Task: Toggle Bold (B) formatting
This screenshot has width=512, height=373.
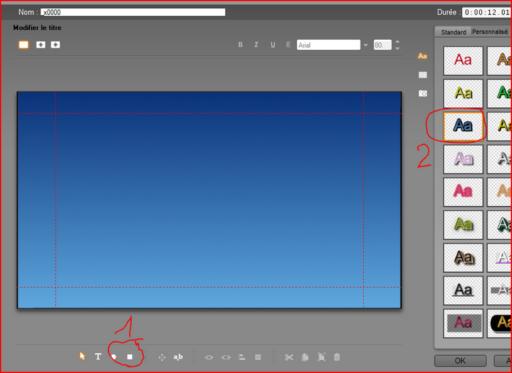Action: (240, 44)
